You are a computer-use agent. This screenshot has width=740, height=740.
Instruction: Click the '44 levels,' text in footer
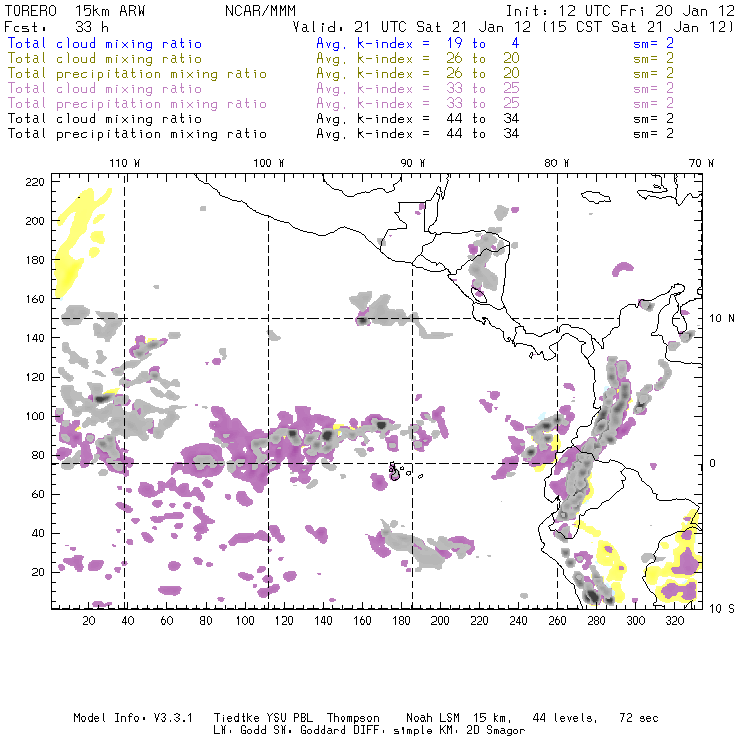(x=565, y=718)
